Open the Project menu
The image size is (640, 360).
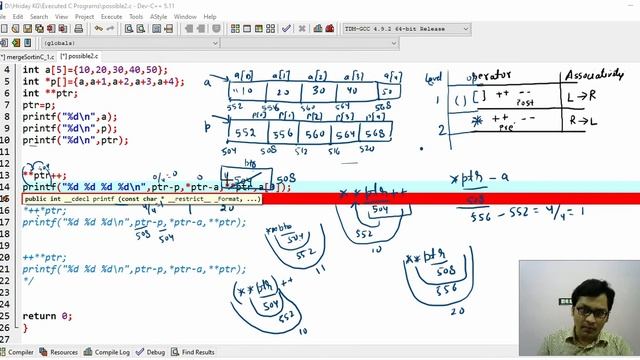click(x=84, y=17)
